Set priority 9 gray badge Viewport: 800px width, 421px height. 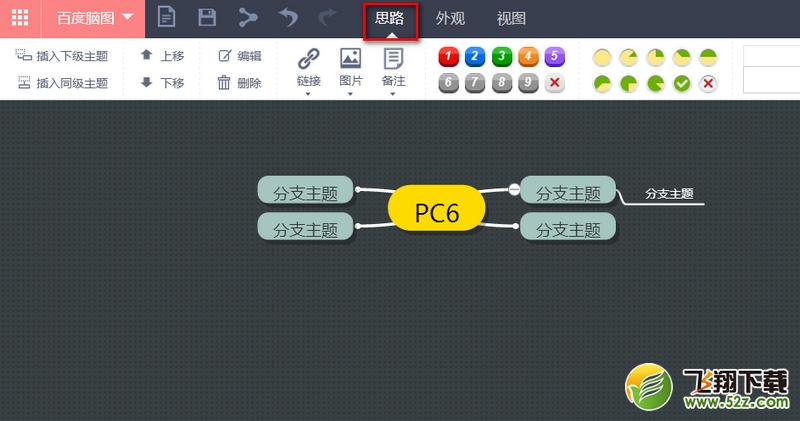528,83
